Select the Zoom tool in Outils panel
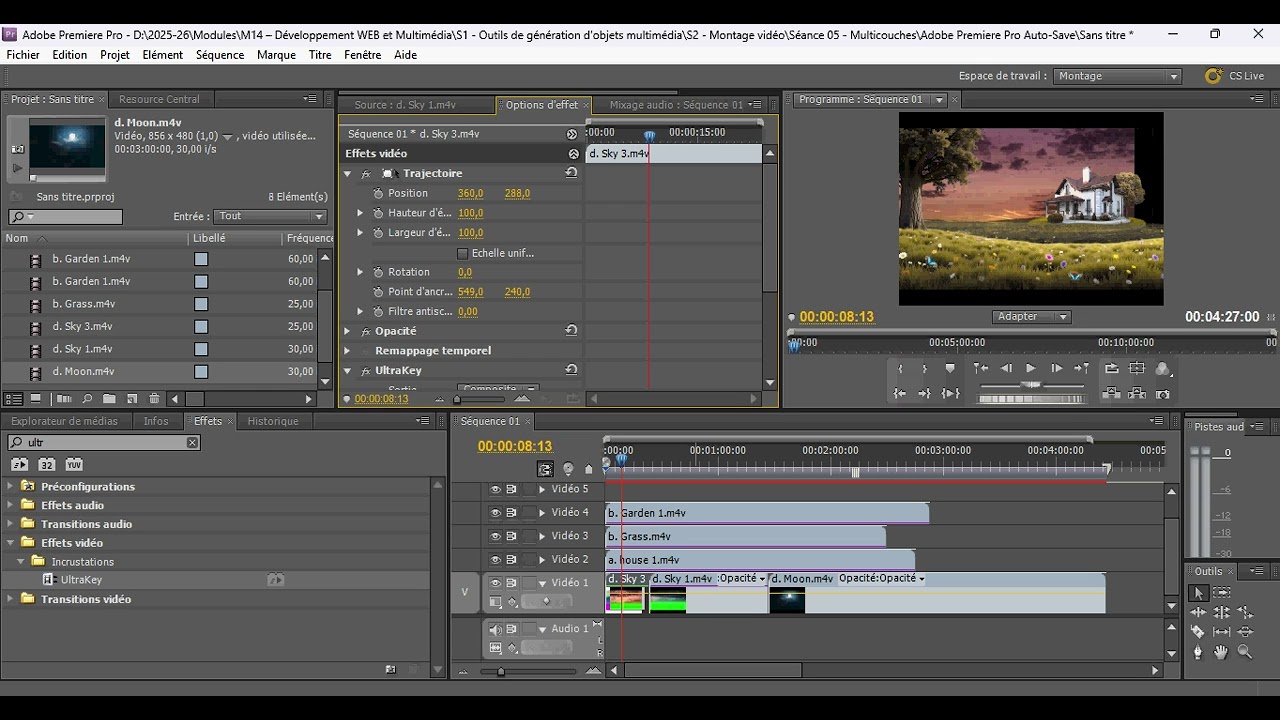Viewport: 1280px width, 720px height. click(x=1245, y=652)
